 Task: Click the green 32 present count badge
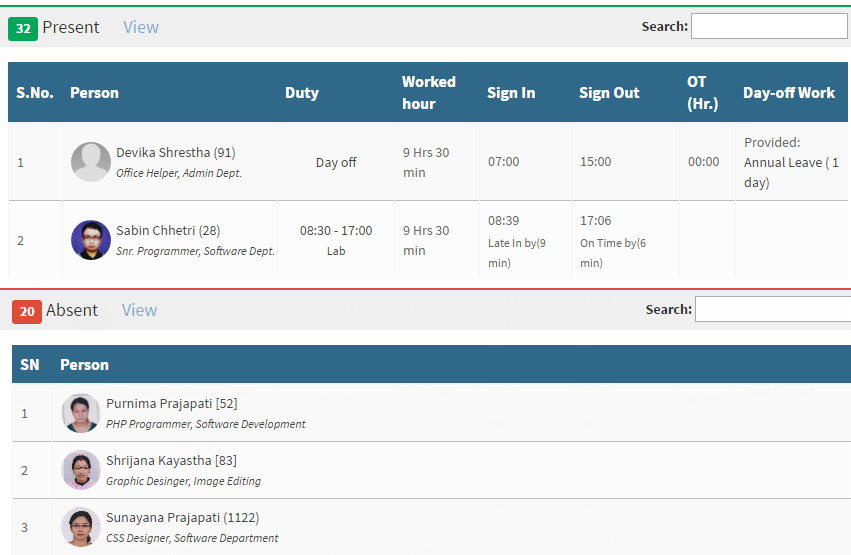[x=23, y=28]
